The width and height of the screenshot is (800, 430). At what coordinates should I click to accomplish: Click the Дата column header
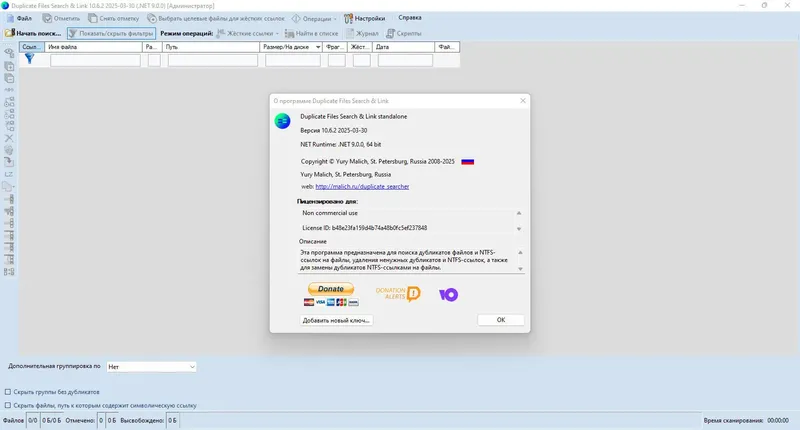click(x=404, y=47)
